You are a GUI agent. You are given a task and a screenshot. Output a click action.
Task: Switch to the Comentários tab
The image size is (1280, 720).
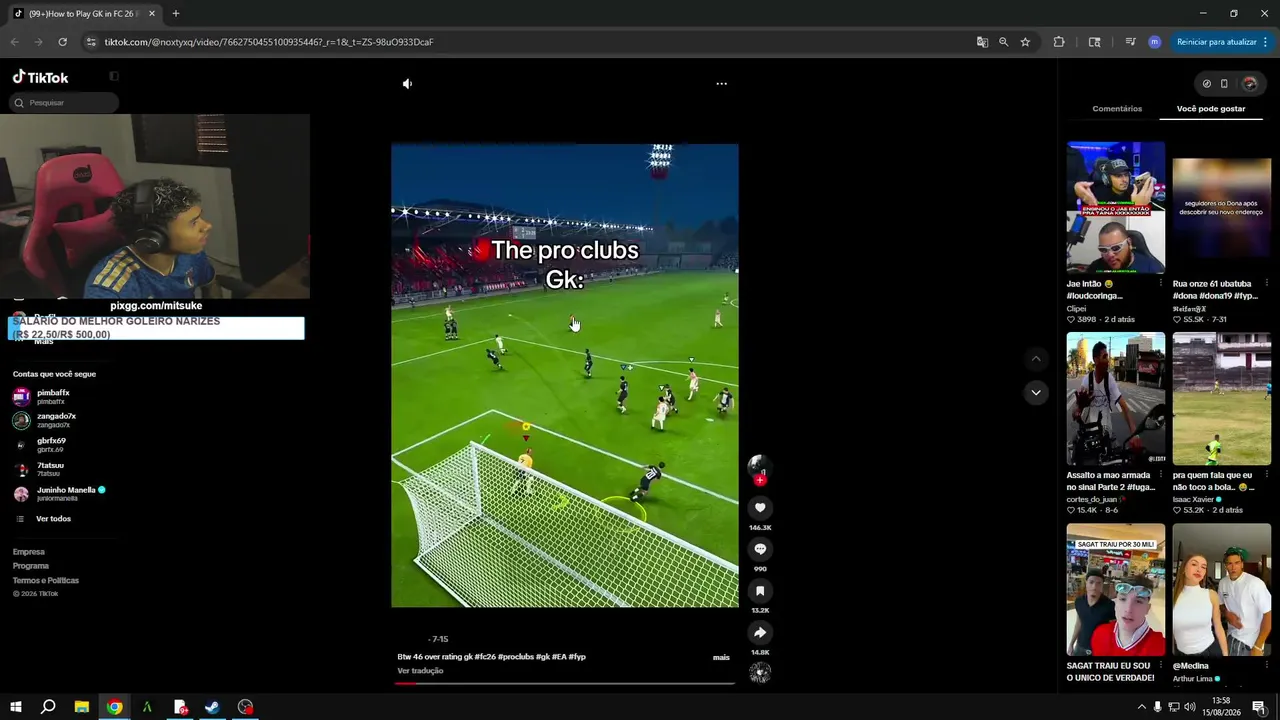tap(1117, 109)
